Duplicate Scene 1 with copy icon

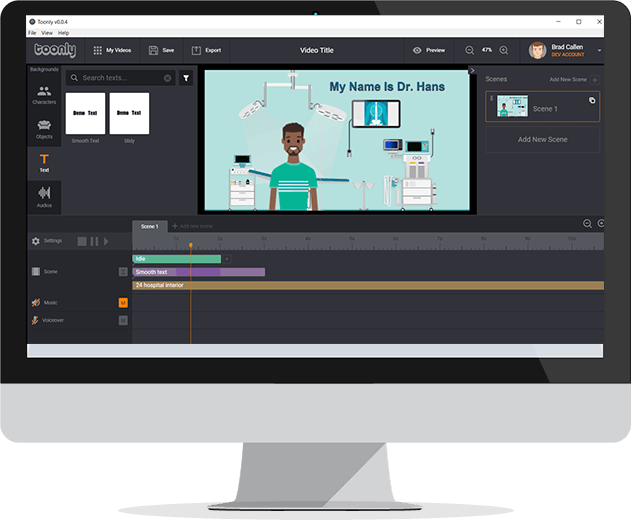pyautogui.click(x=592, y=100)
